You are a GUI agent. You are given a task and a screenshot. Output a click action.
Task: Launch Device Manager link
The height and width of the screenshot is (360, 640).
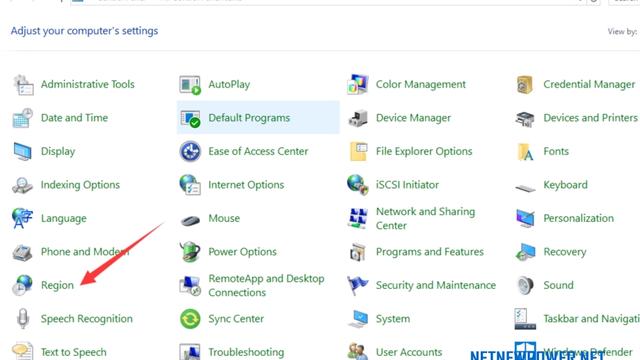[x=413, y=118]
